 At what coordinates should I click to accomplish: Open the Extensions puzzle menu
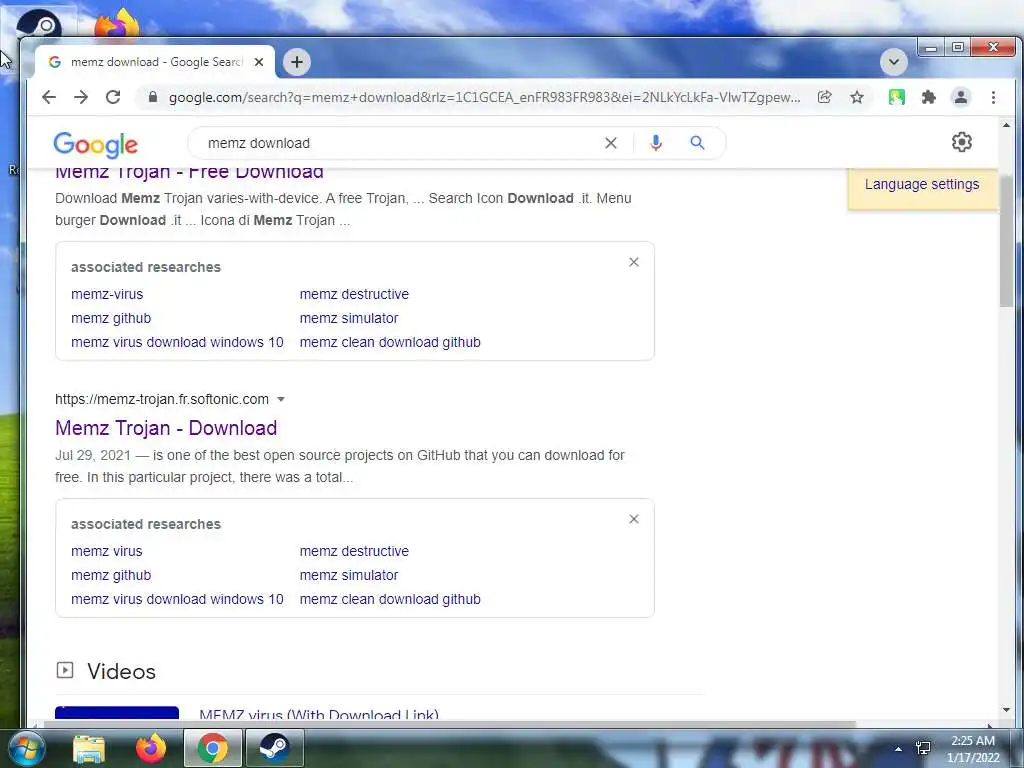coord(929,97)
